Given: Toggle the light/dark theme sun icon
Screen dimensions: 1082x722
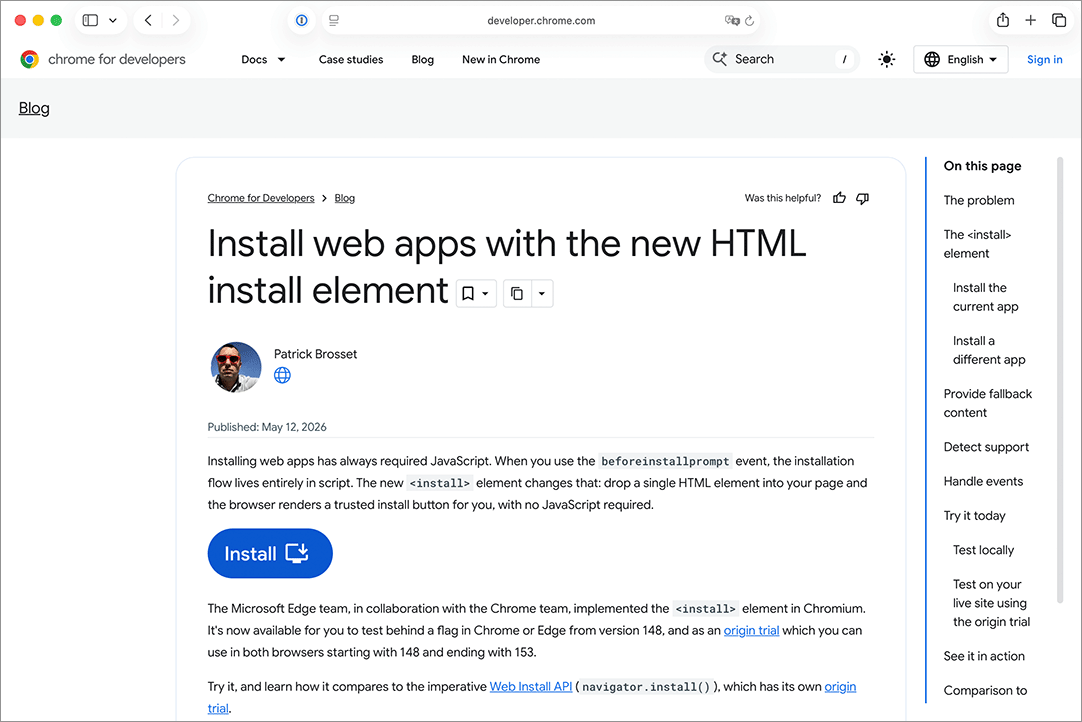Looking at the screenshot, I should coord(887,59).
